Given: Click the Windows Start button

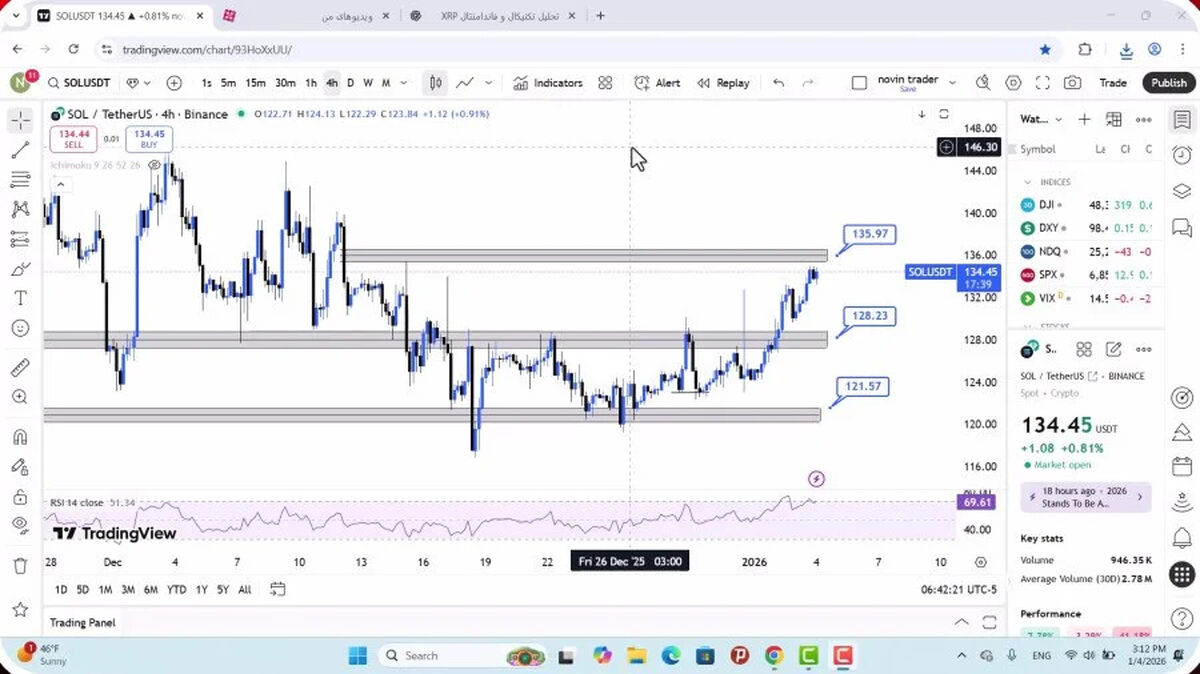Looking at the screenshot, I should 357,655.
